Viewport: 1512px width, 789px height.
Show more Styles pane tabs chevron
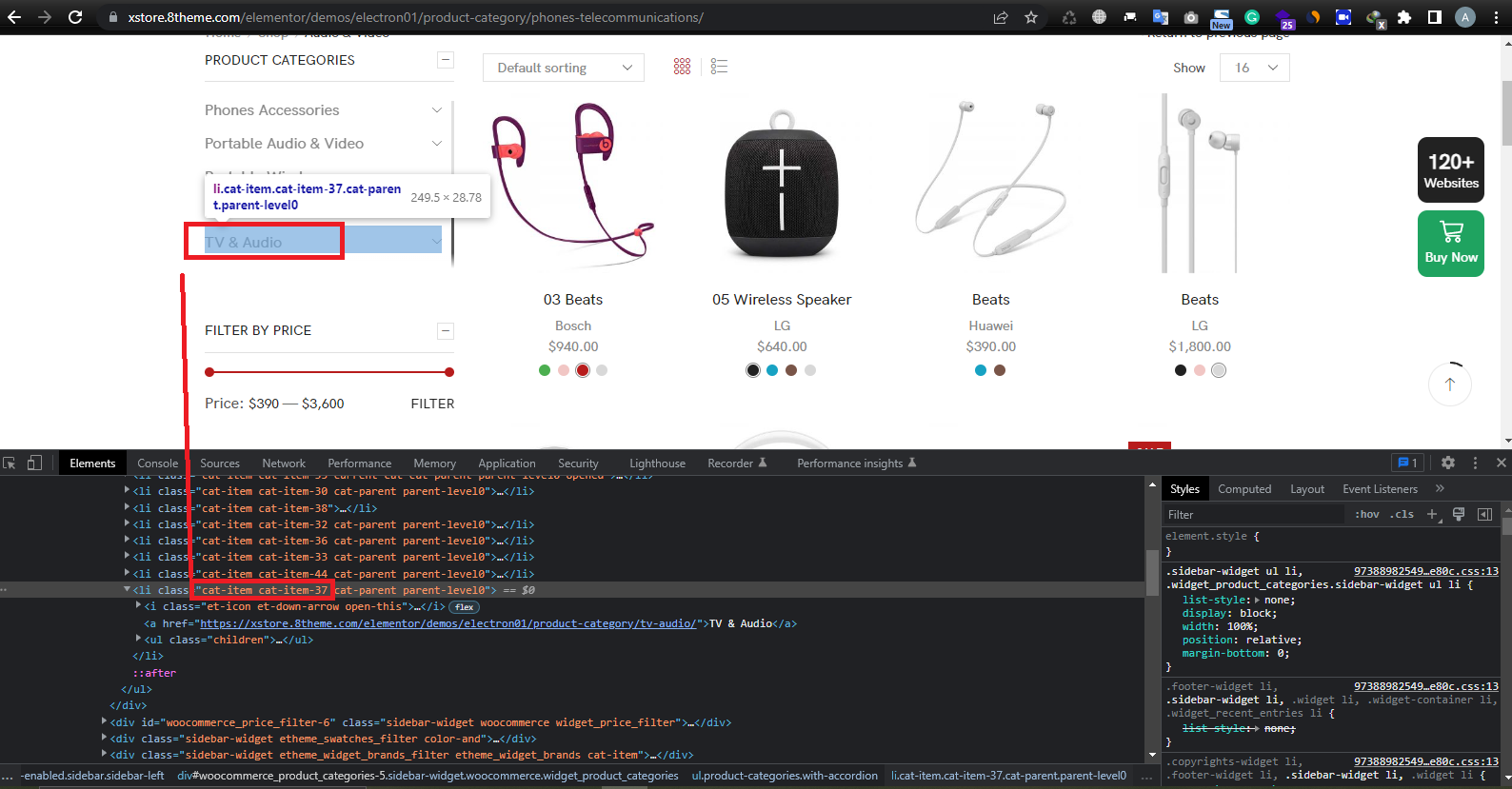[x=1440, y=488]
